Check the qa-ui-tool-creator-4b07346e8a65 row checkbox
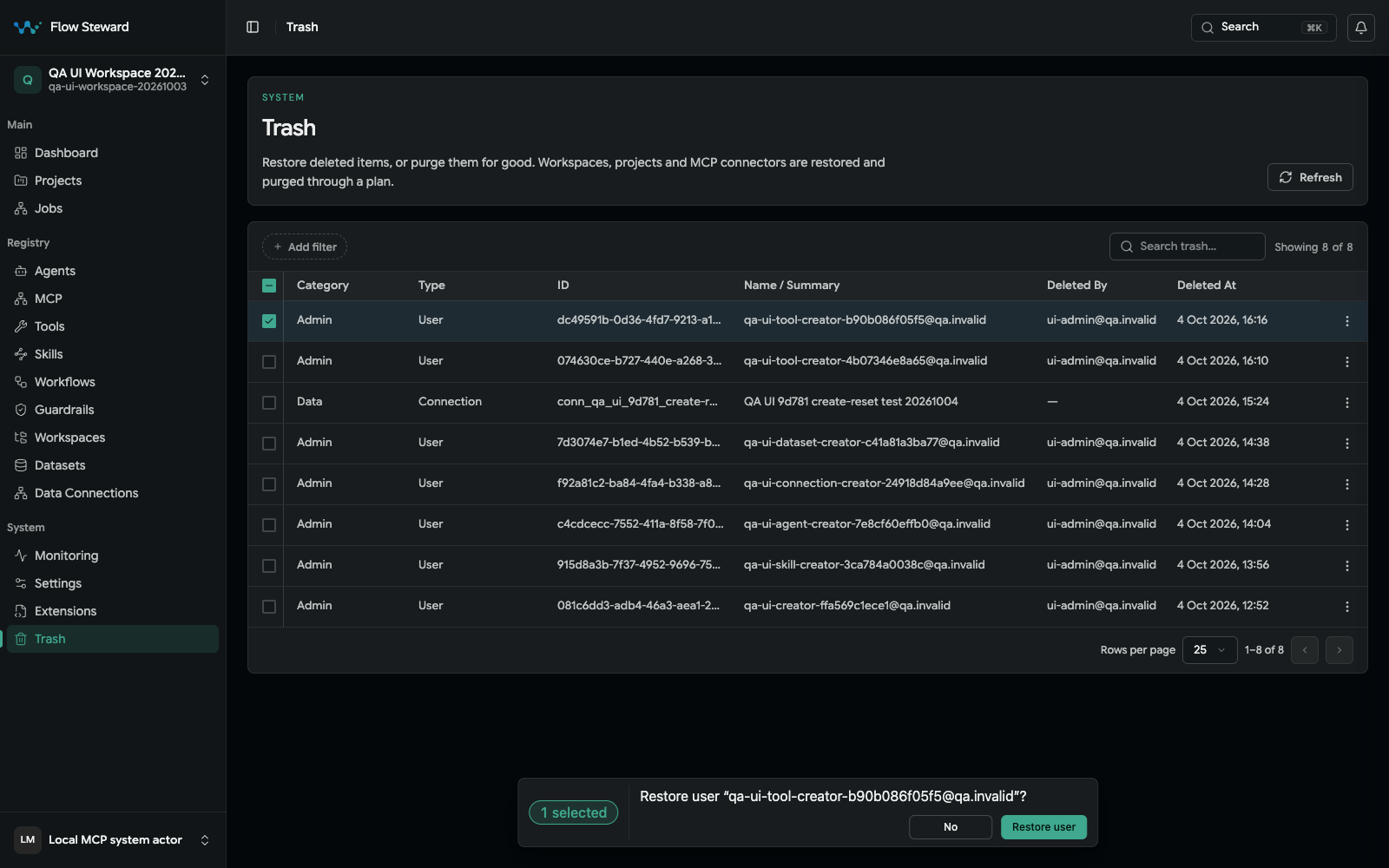Viewport: 1389px width, 868px height. coord(269,362)
